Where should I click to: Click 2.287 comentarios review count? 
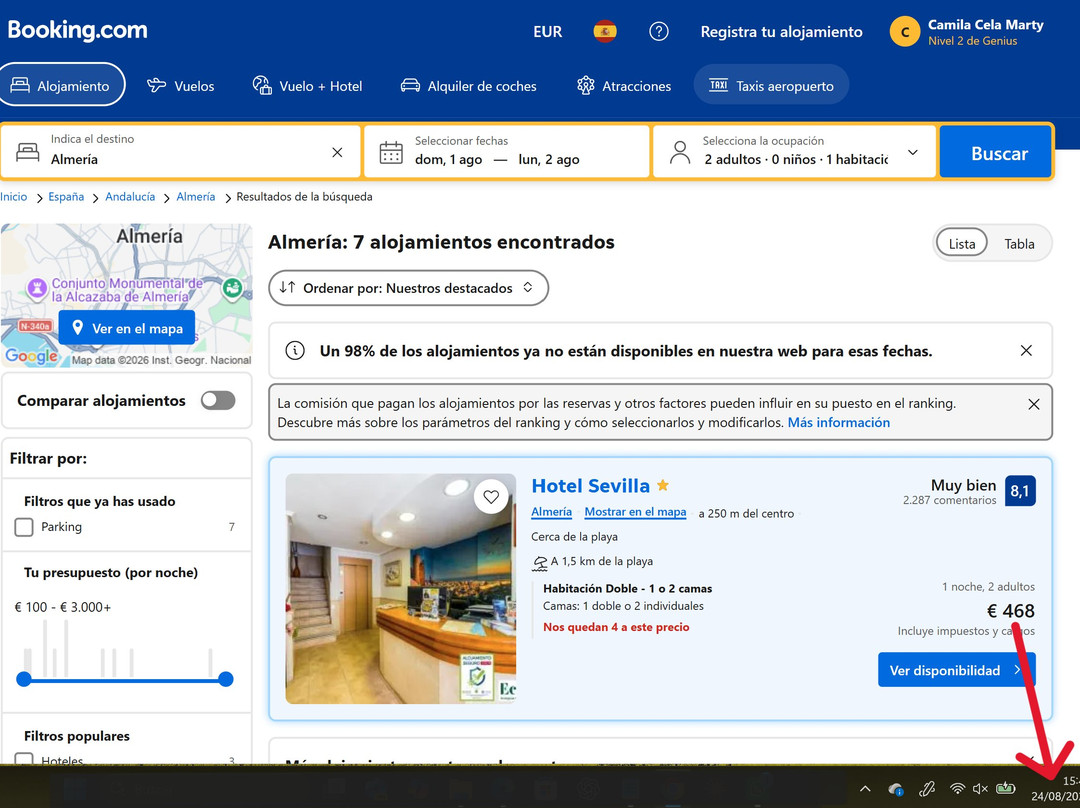coord(949,501)
